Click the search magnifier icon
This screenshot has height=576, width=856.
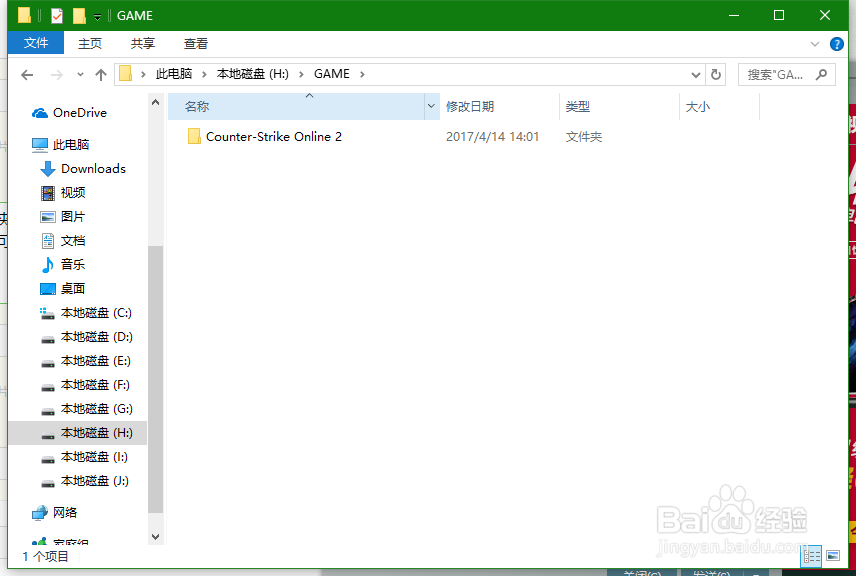(821, 74)
